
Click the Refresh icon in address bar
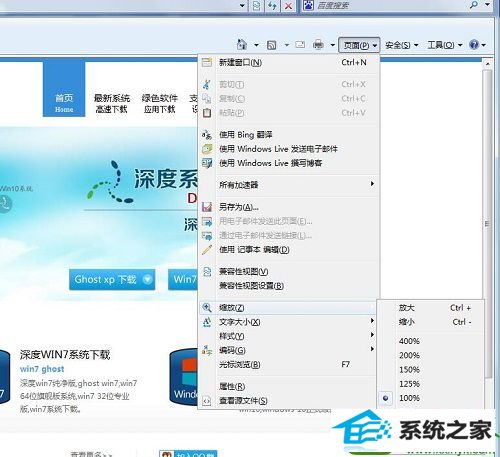pos(272,6)
